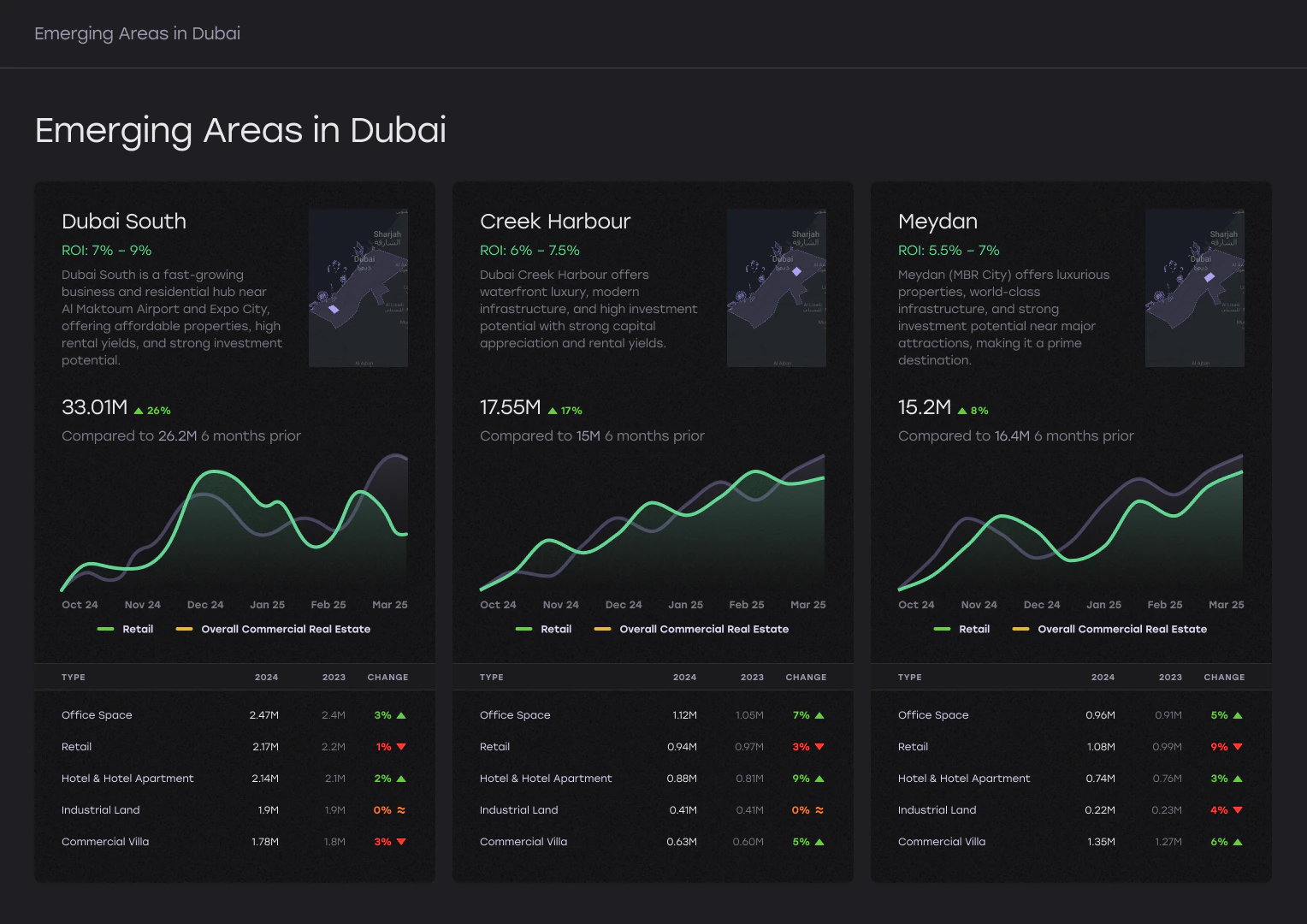Viewport: 1307px width, 924px height.
Task: Click Meydan Industrial Land down arrow
Action: click(1238, 810)
